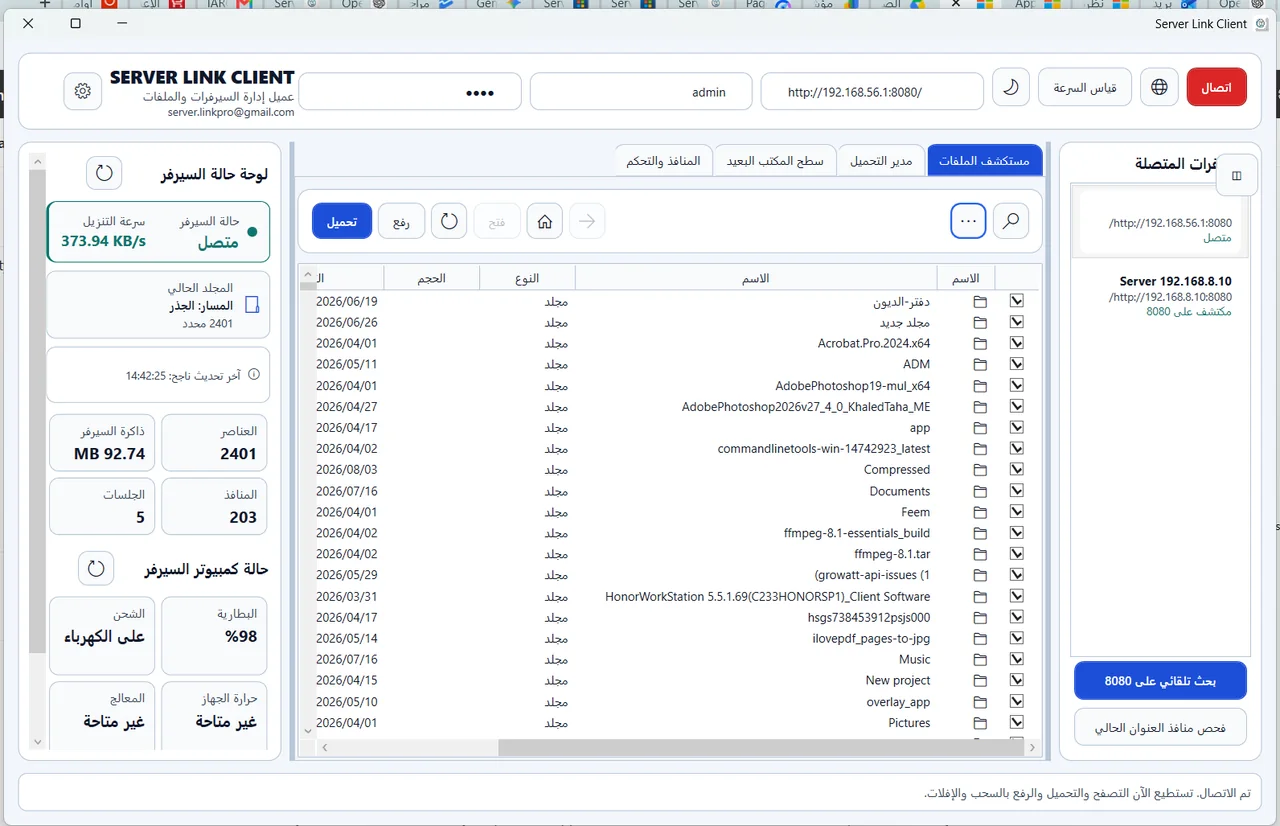Sort by الحجم column header
The image size is (1280, 826).
point(432,278)
